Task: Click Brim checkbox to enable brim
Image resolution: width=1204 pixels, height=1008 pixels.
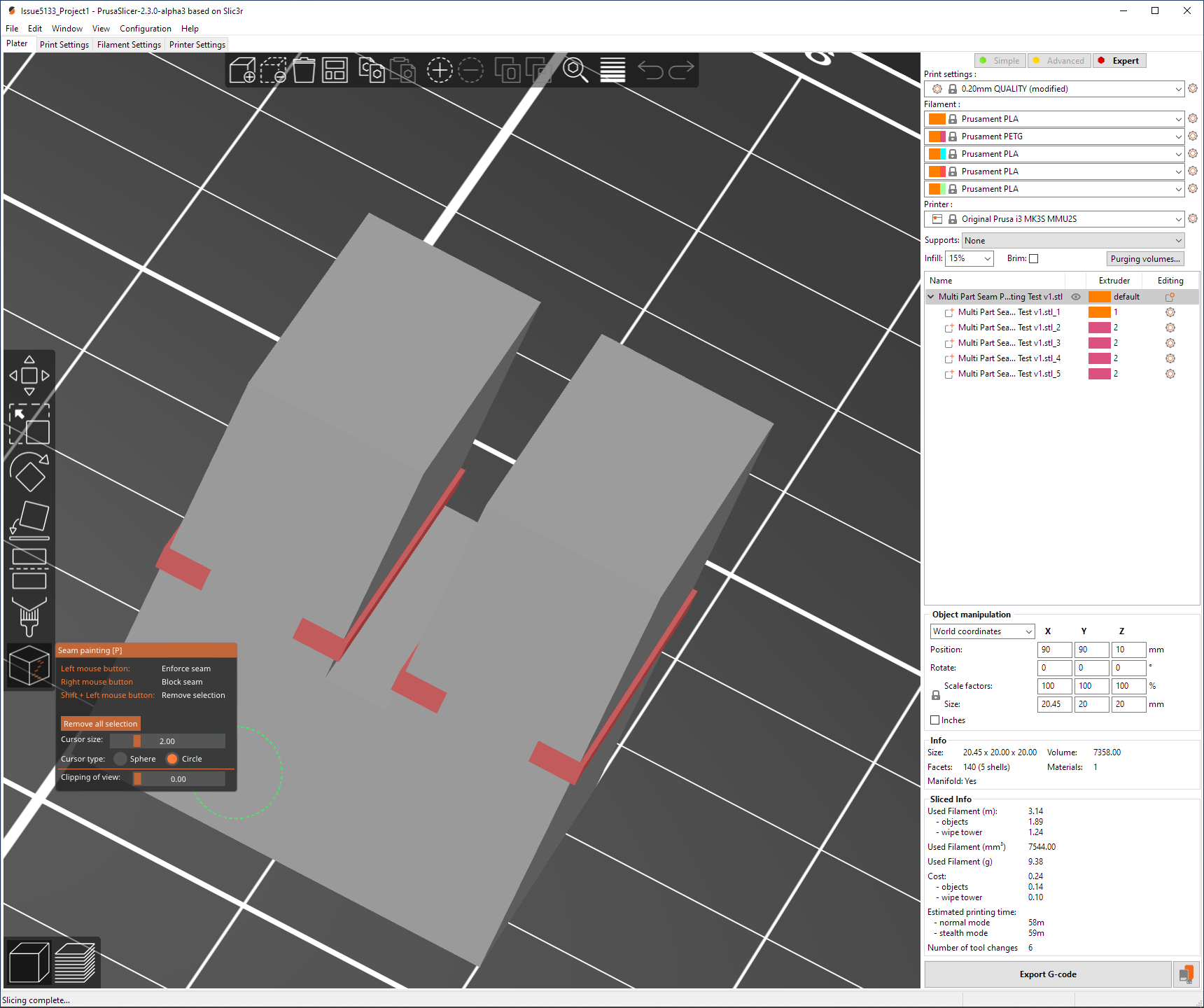Action: (x=1034, y=258)
